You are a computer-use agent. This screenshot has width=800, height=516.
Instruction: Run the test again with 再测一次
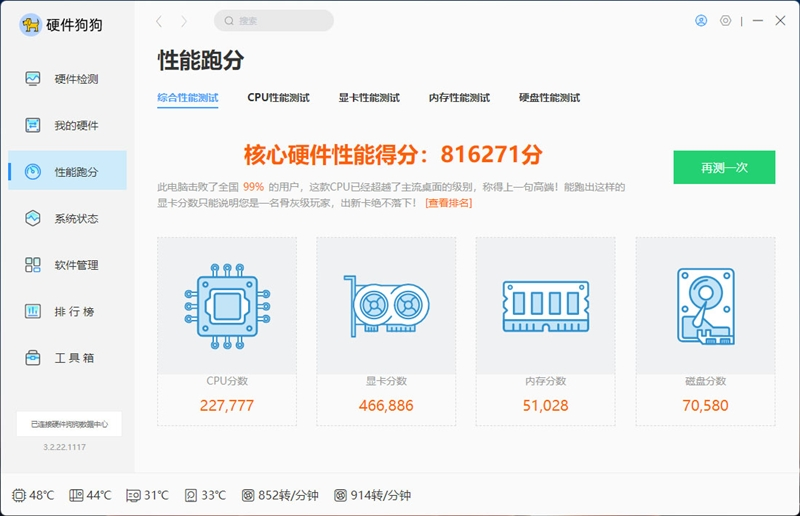[724, 167]
